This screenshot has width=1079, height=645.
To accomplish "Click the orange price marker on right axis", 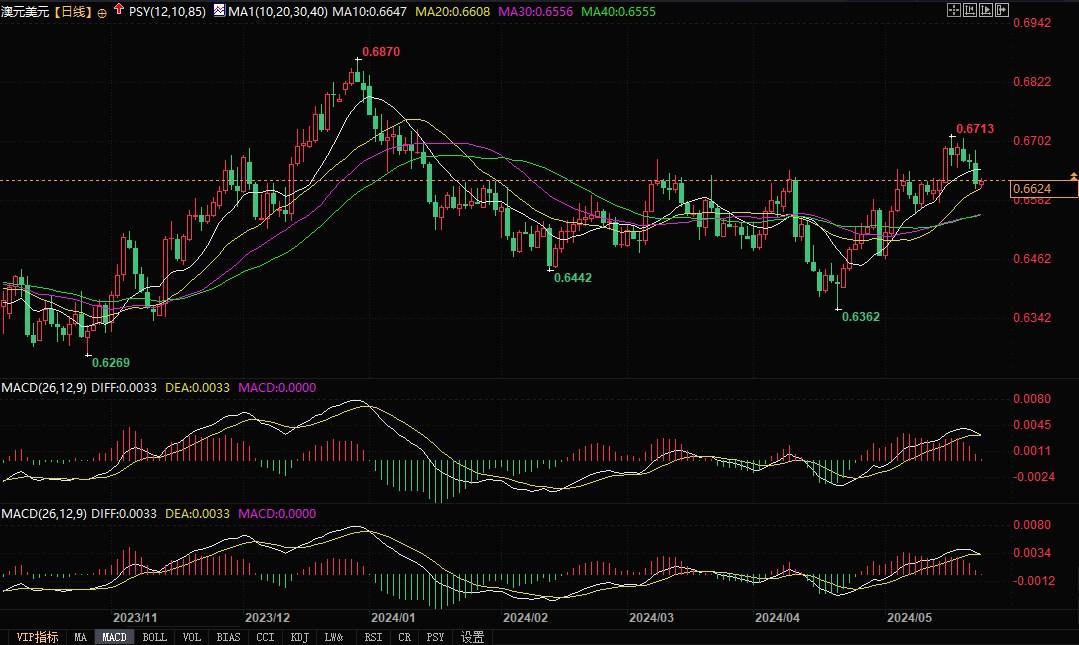I will [x=1073, y=176].
